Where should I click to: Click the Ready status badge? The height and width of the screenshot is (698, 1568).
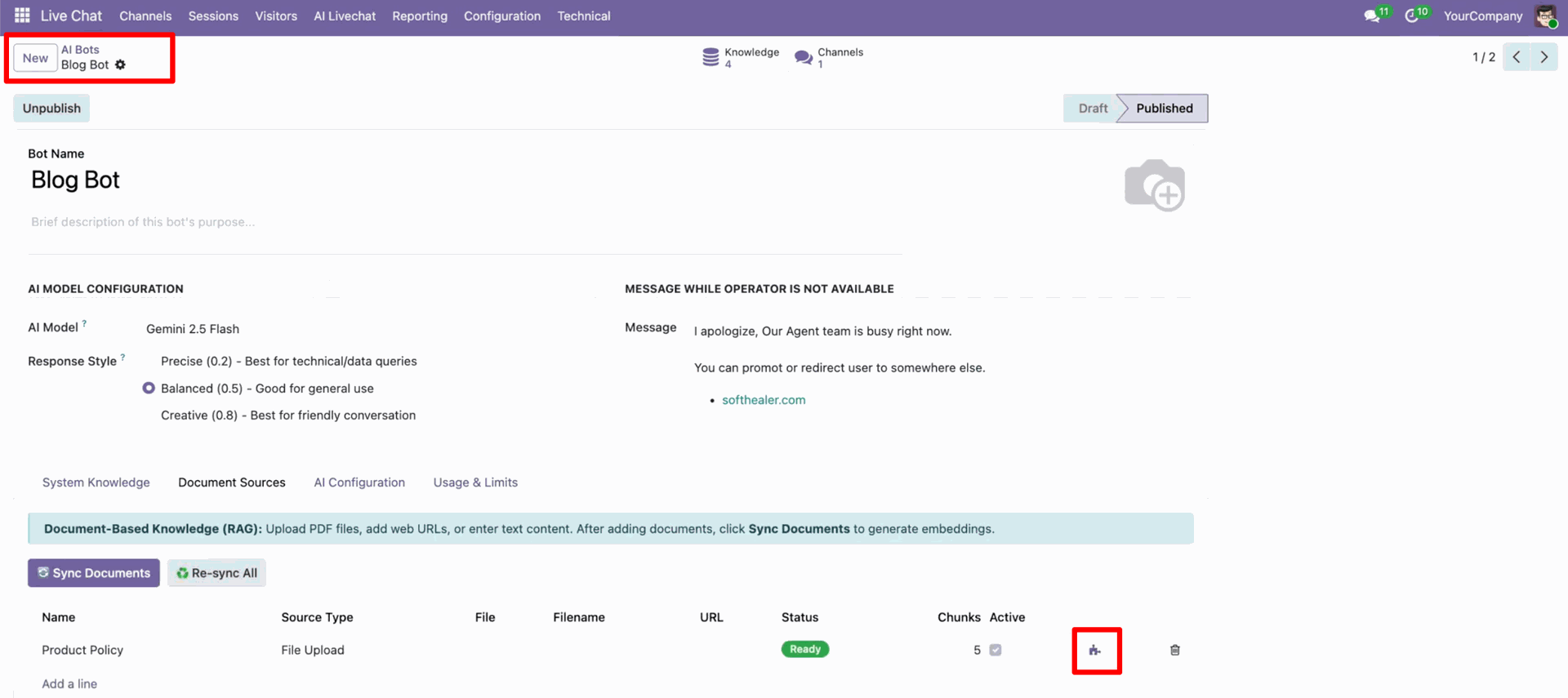pos(805,649)
